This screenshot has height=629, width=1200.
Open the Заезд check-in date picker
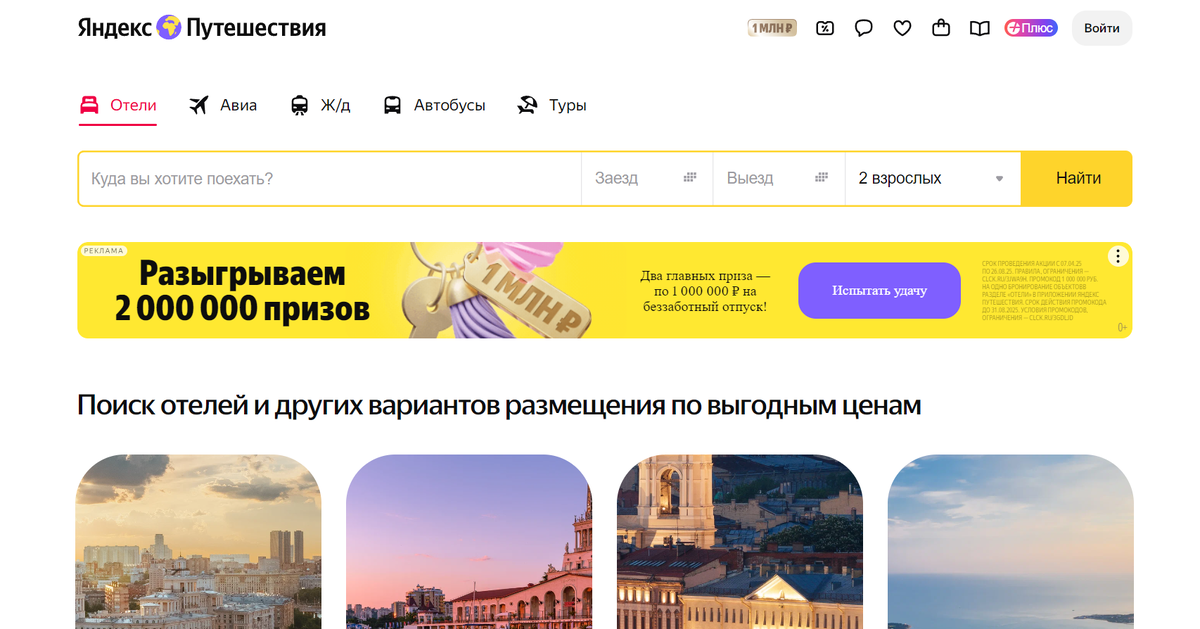point(647,179)
